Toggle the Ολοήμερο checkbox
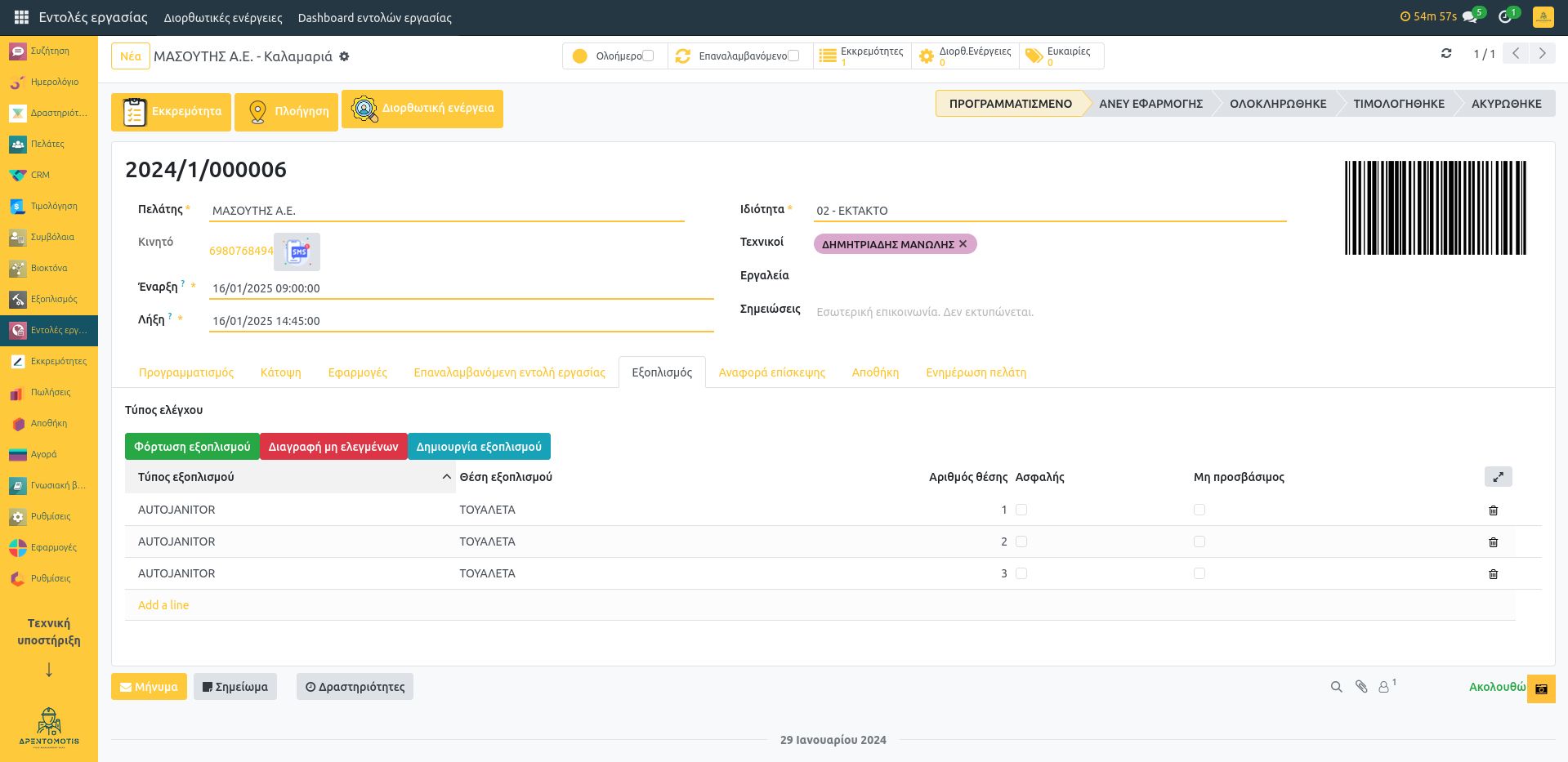Viewport: 1568px width, 762px height. (648, 56)
